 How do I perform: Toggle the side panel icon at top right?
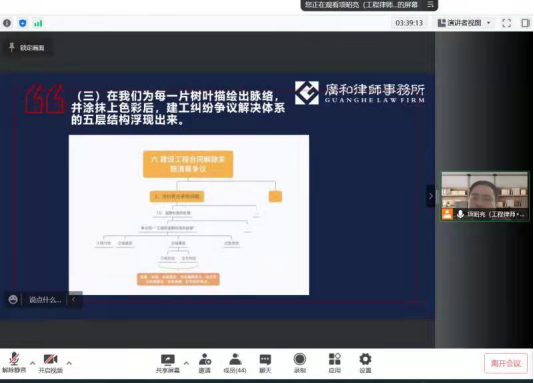coord(525,23)
